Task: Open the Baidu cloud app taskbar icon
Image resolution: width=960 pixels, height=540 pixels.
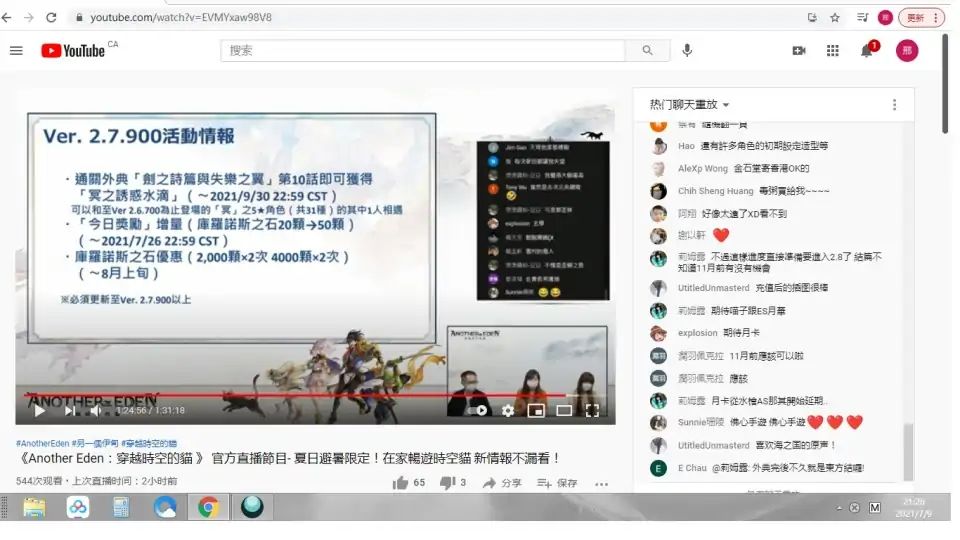Action: [78, 508]
